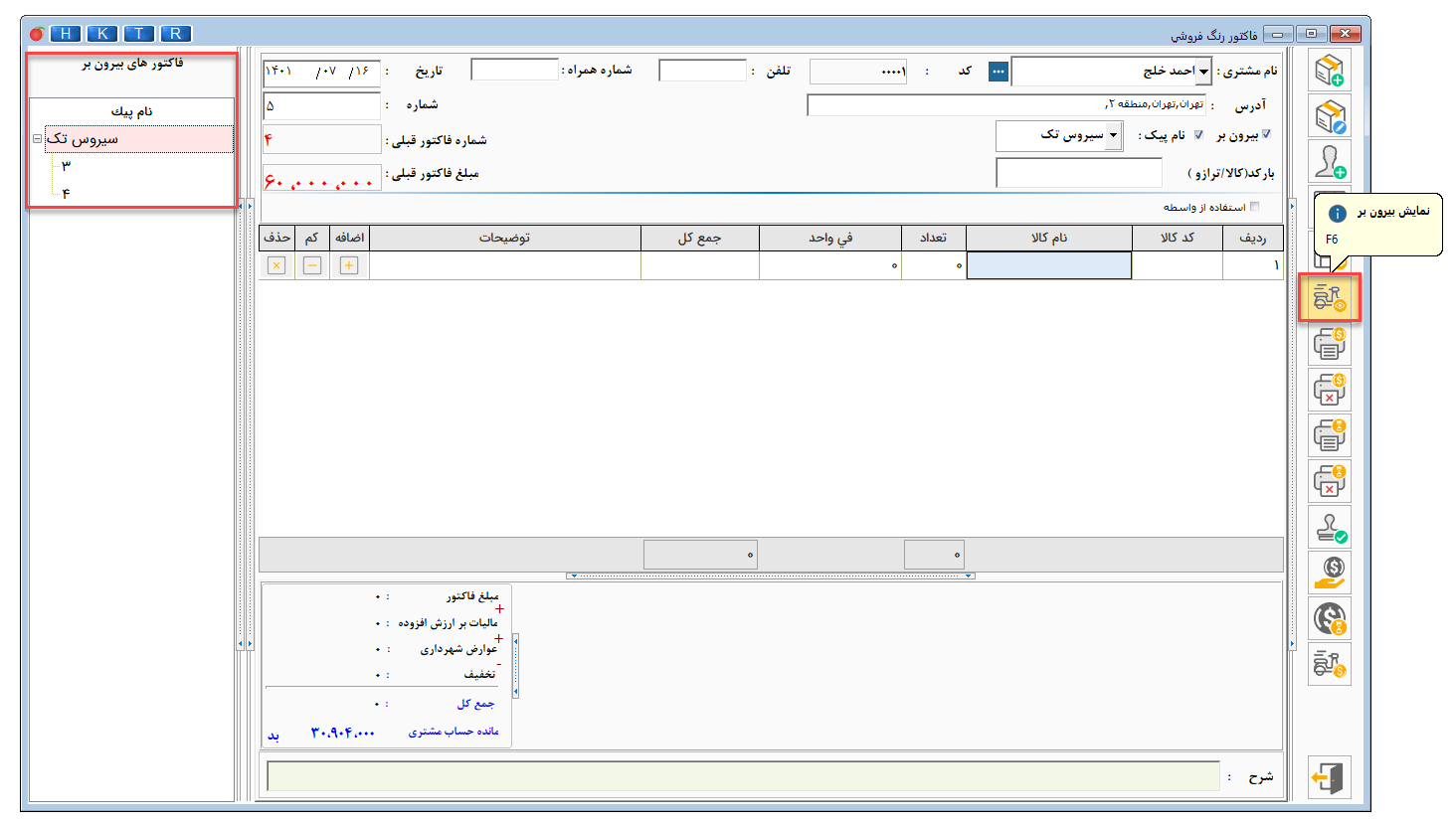The image size is (1456, 823).
Task: Click the H tab in title bar
Action: [x=66, y=34]
